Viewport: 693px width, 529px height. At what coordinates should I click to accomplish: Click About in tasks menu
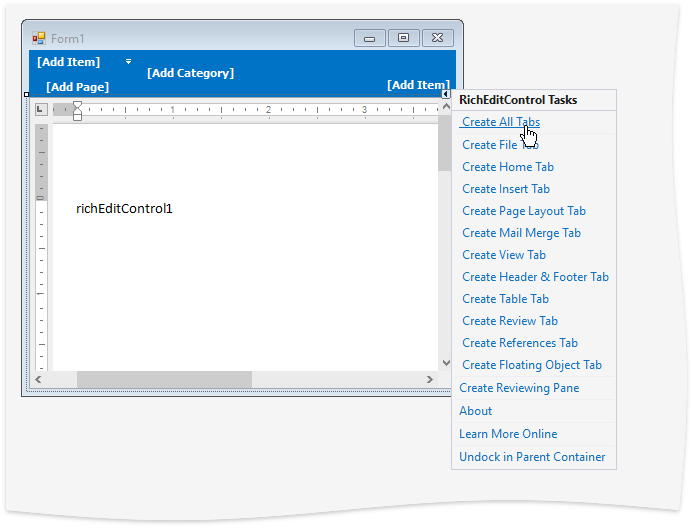point(475,411)
